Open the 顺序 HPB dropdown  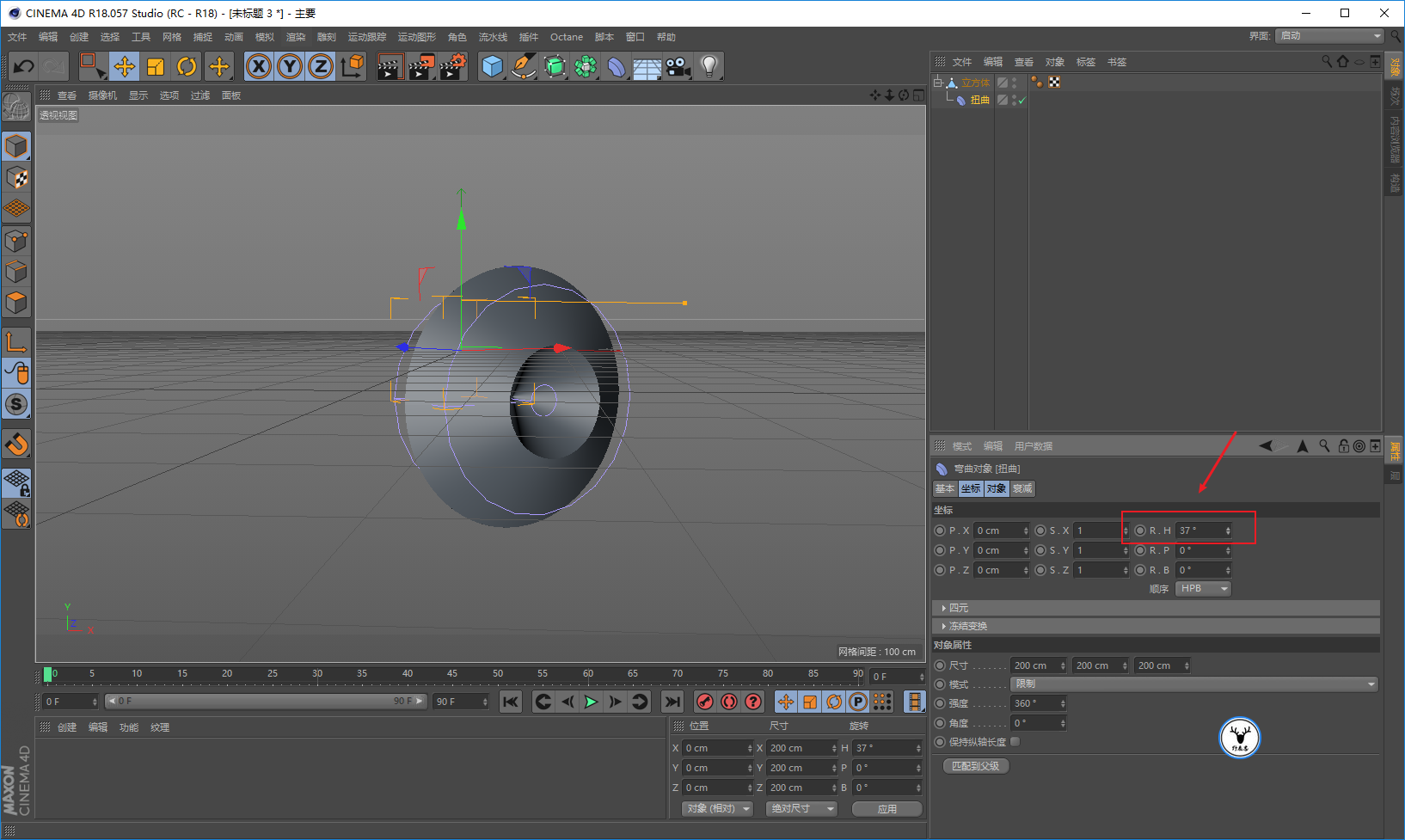[x=1203, y=589]
